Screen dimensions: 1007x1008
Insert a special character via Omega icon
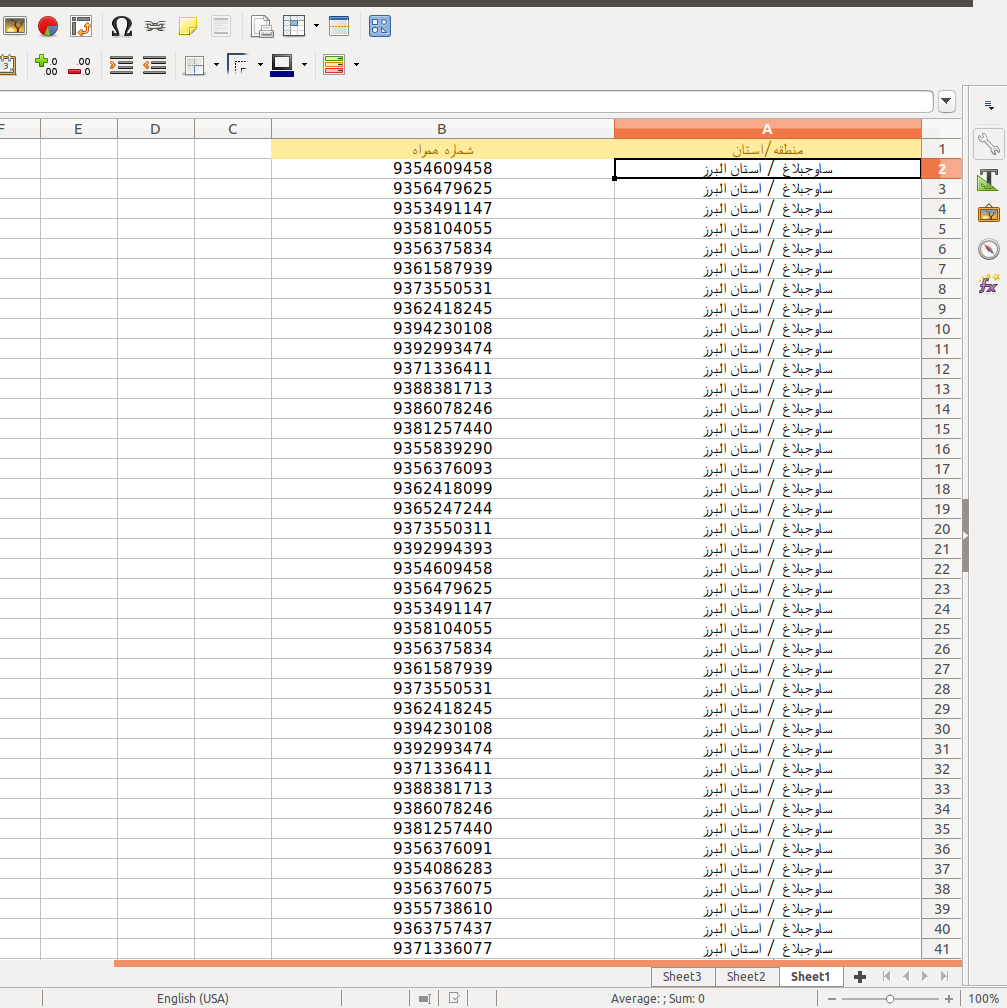(x=121, y=26)
